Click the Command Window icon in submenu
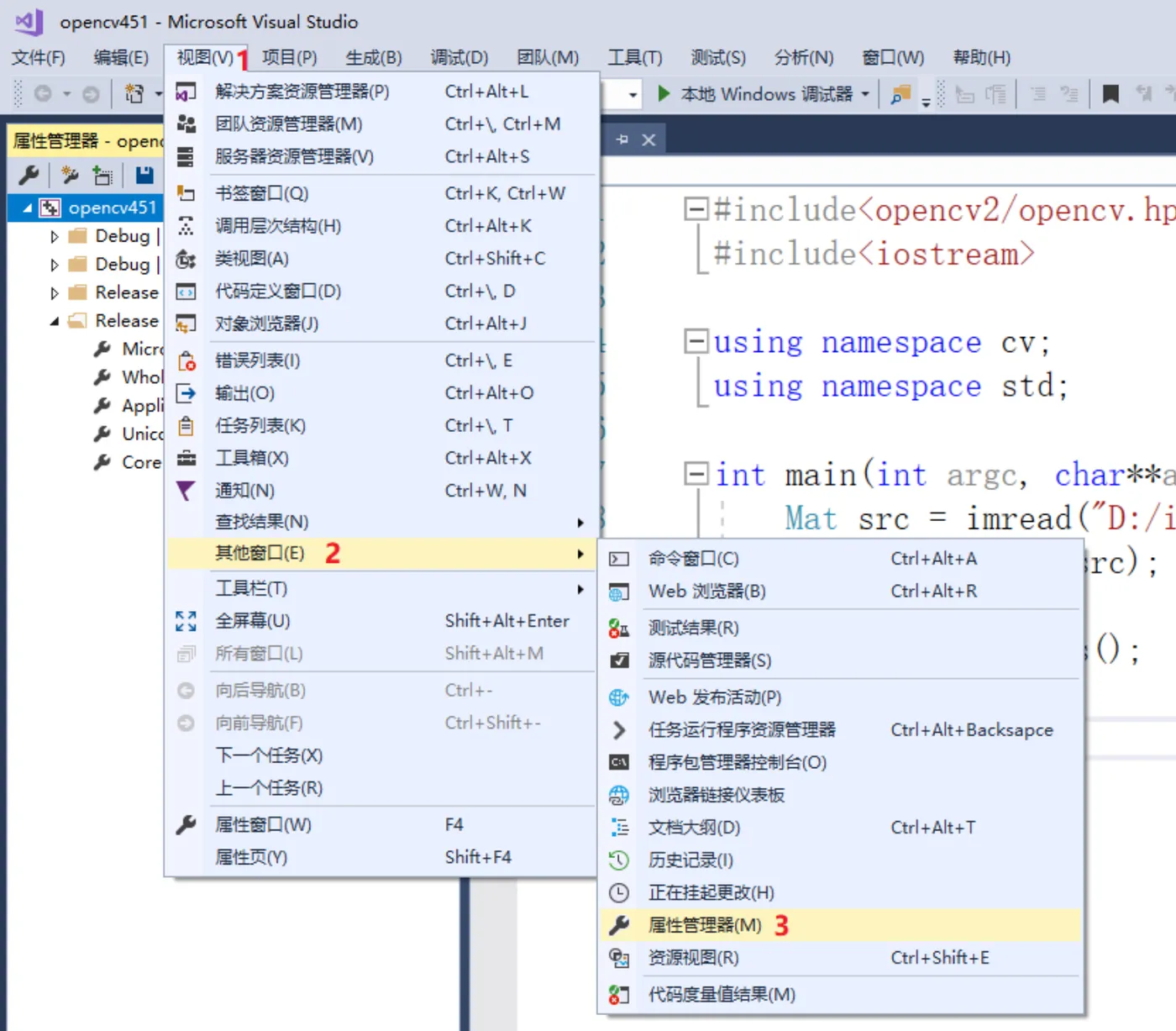The height and width of the screenshot is (1031, 1176). click(x=619, y=559)
